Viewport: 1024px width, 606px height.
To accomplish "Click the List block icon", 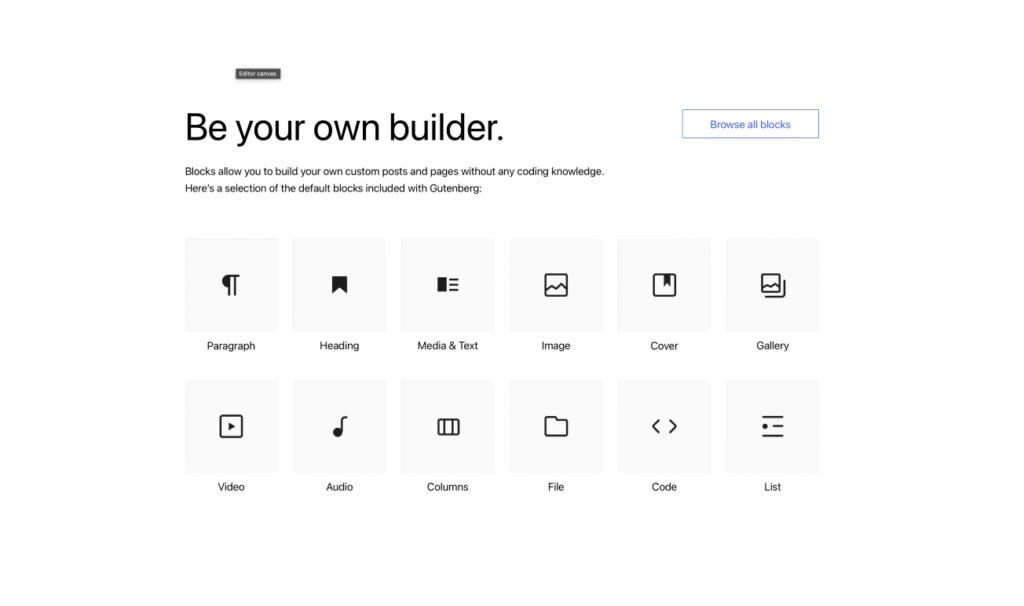I will click(x=773, y=426).
